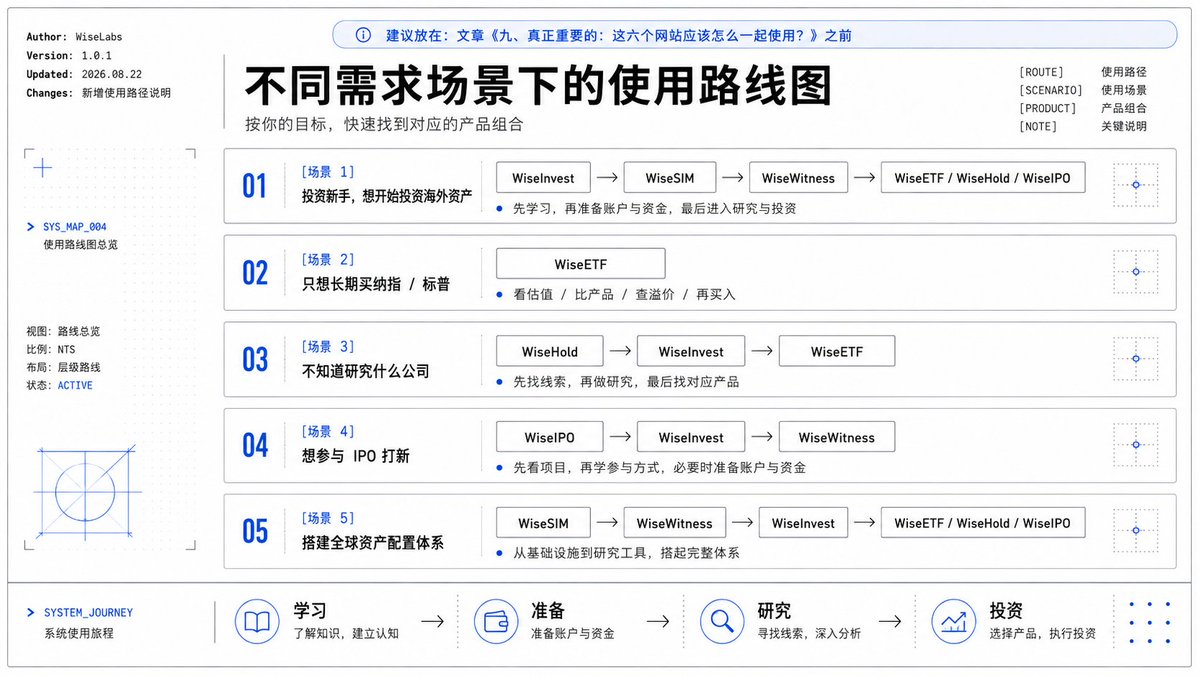Click the circle blueprint graphic in the left panel
This screenshot has height=675, width=1199.
click(x=86, y=491)
